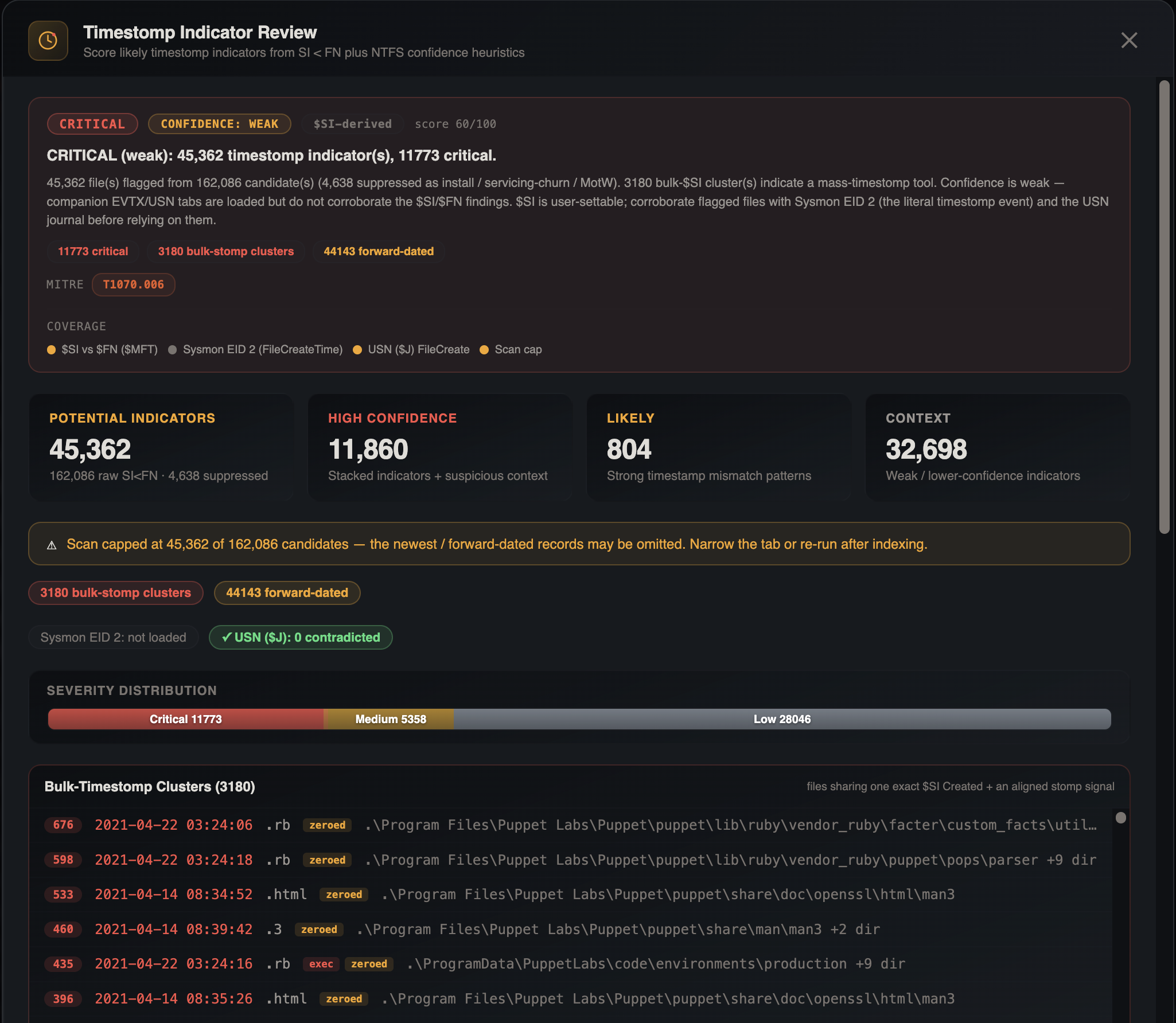Screen dimensions: 1176x1023
Task: Click the 396 count badge in cluster list
Action: [x=63, y=999]
